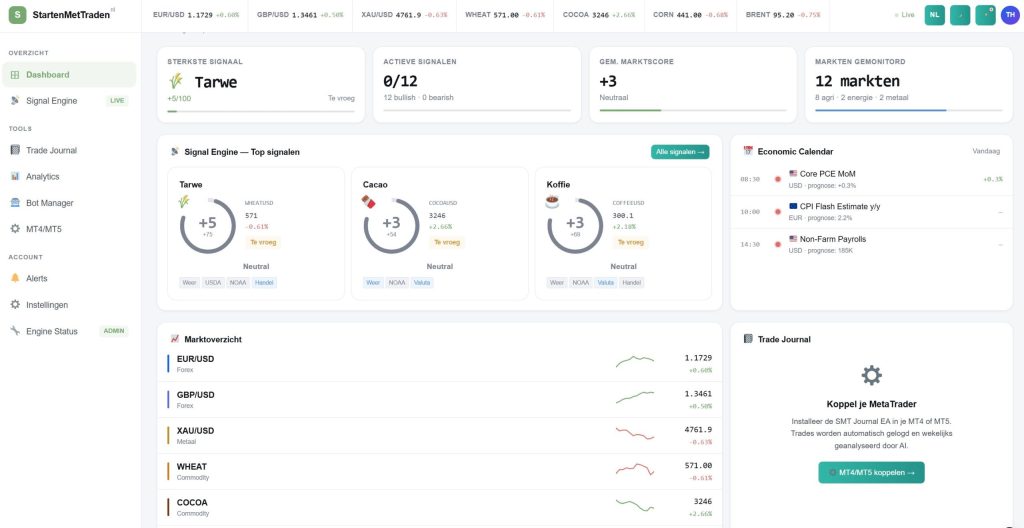Click the Gem. Marktscore progress bar
The width and height of the screenshot is (1024, 528).
point(693,110)
